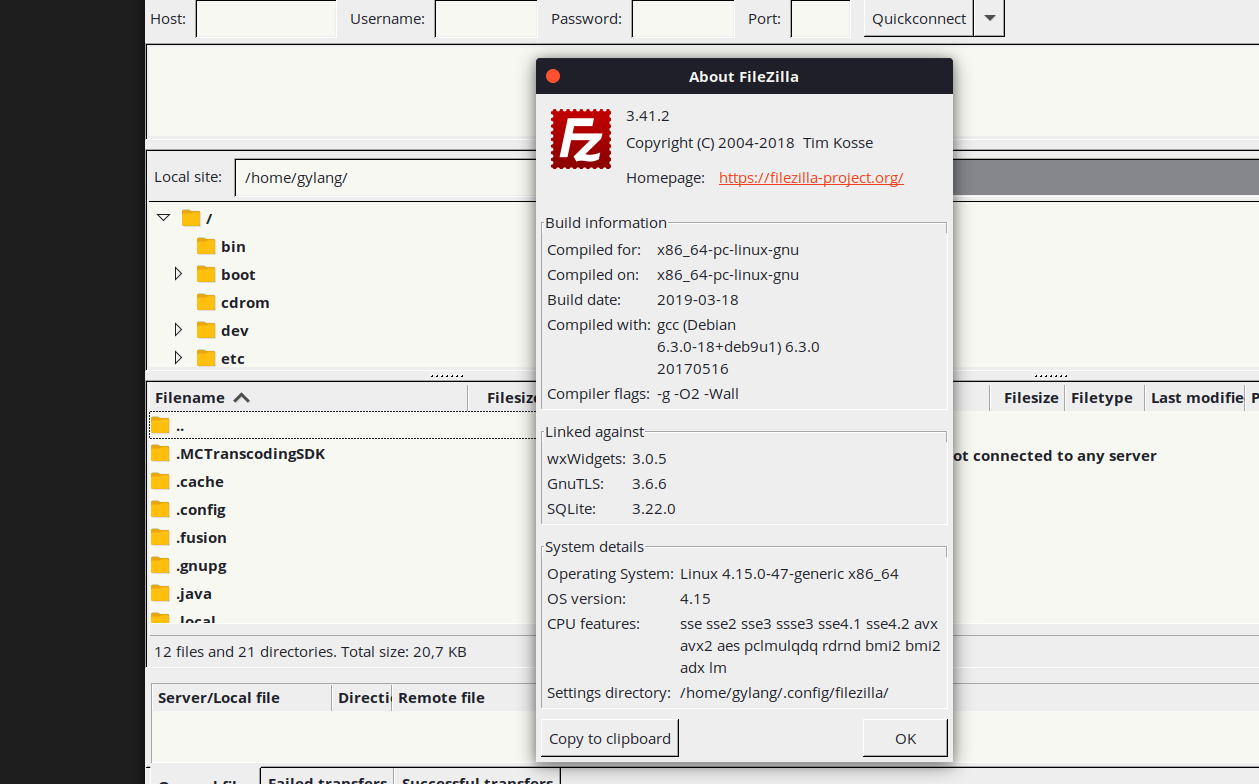Viewport: 1259px width, 784px height.
Task: Click the Username input field
Action: (486, 18)
